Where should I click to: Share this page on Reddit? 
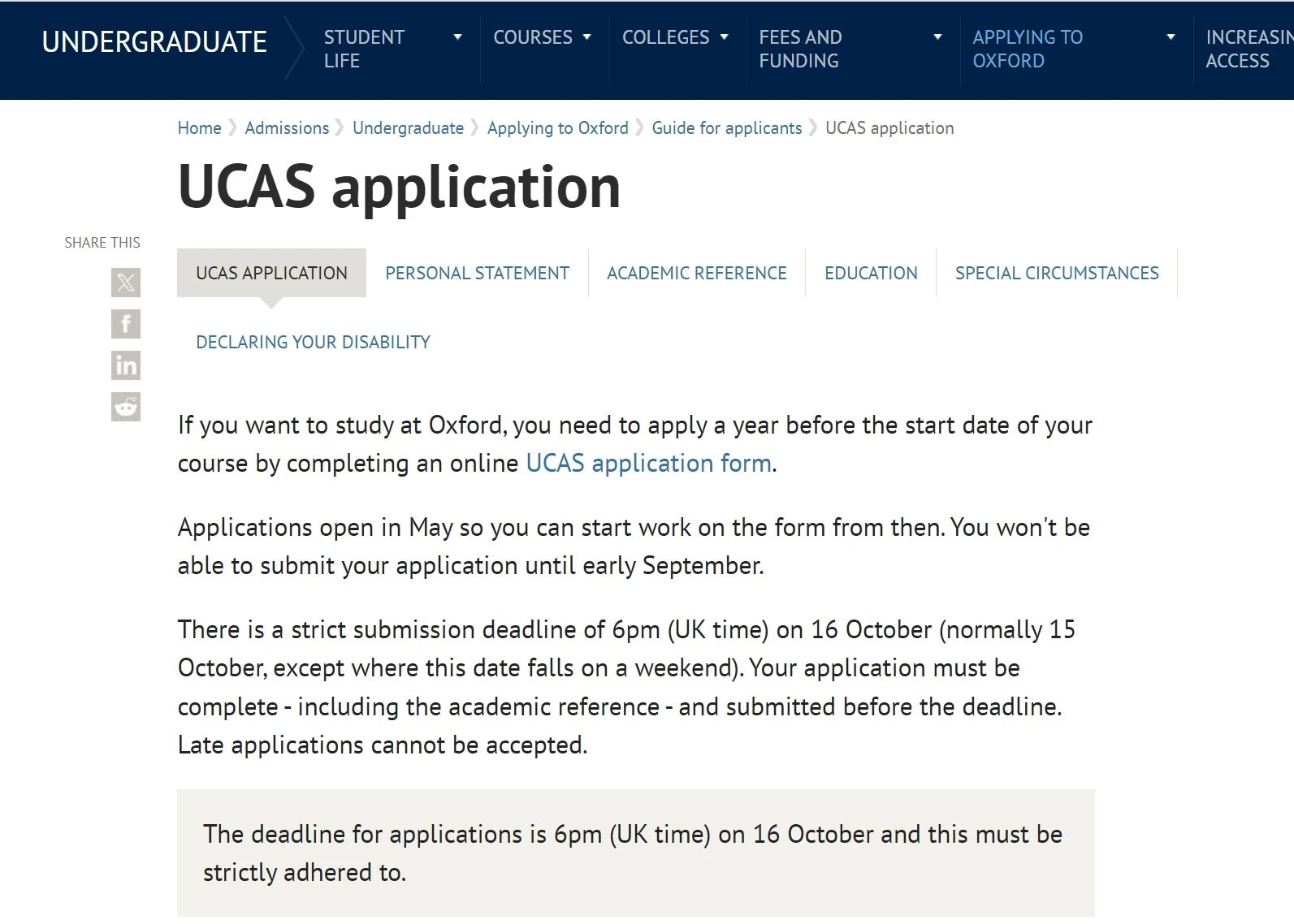pos(126,407)
